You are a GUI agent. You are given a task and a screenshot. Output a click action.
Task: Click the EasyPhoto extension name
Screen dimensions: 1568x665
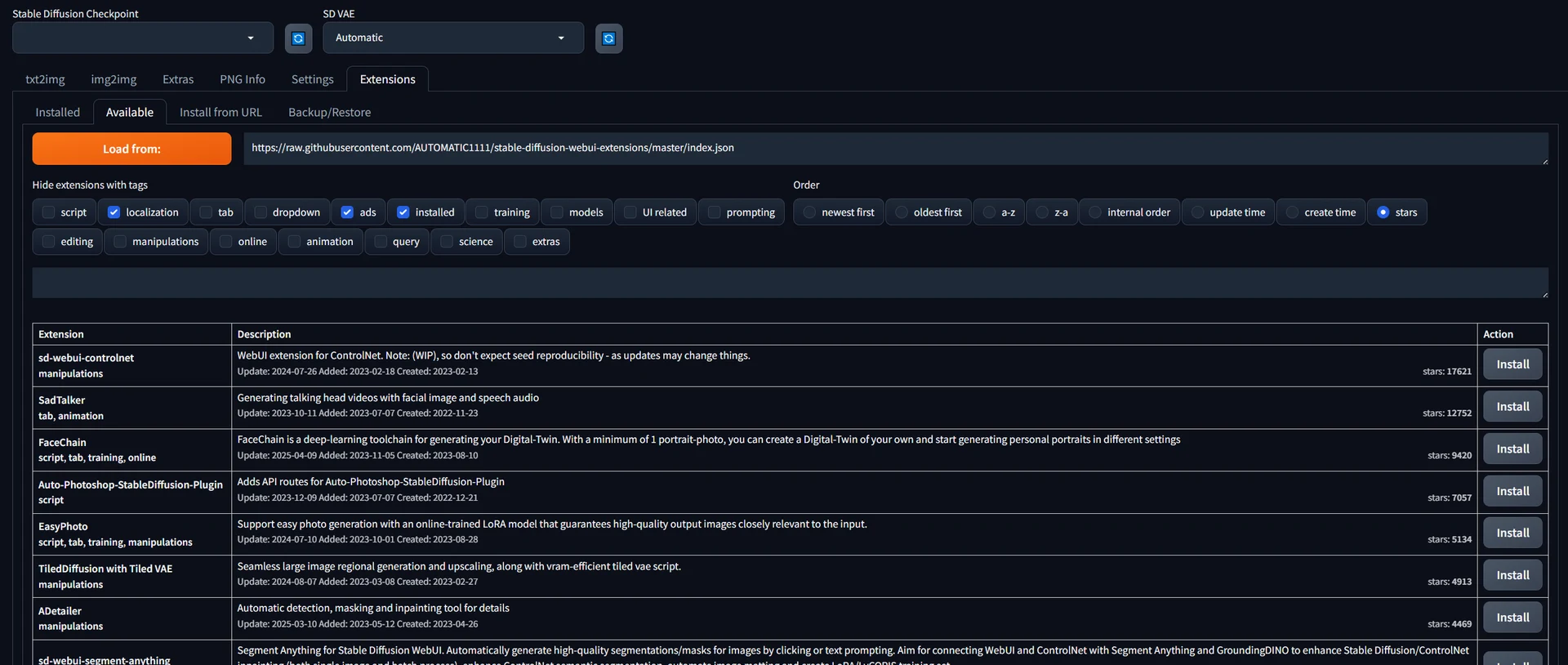63,527
